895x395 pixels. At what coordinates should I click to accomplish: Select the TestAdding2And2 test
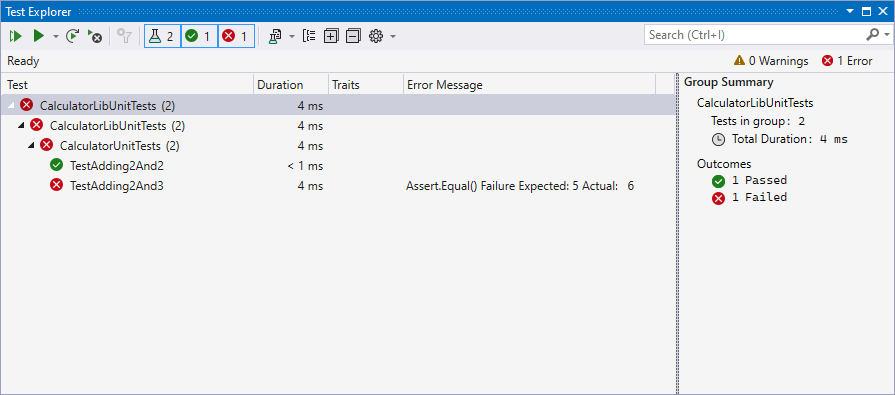[x=337, y=166]
